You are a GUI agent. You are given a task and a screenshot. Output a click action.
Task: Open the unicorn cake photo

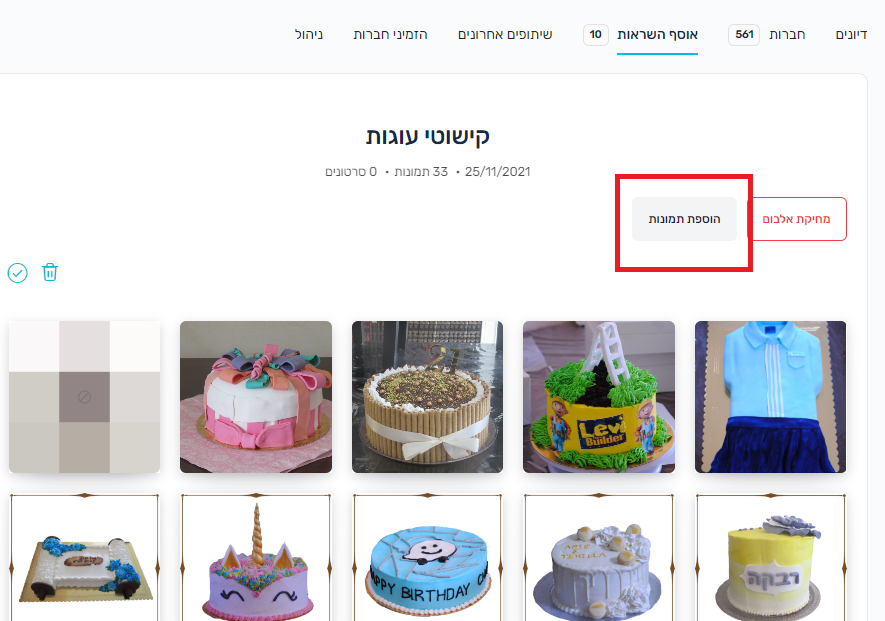click(x=256, y=558)
